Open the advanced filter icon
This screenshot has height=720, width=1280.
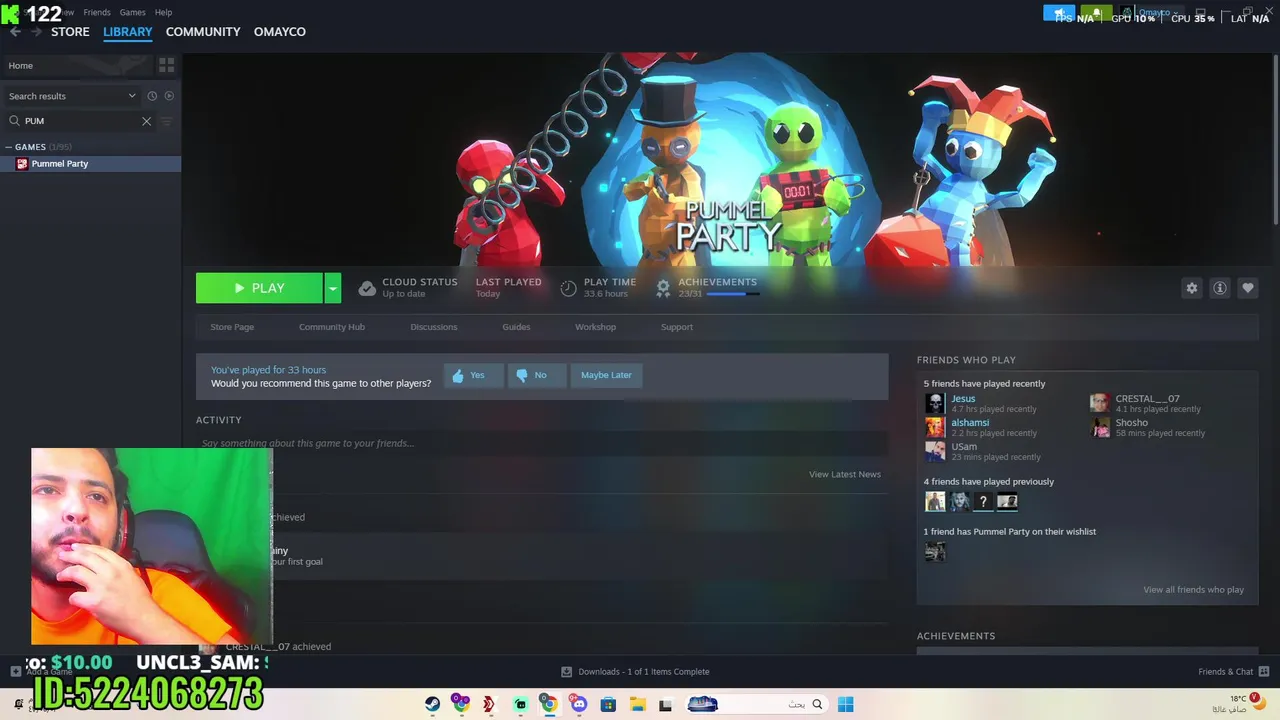pyautogui.click(x=167, y=121)
